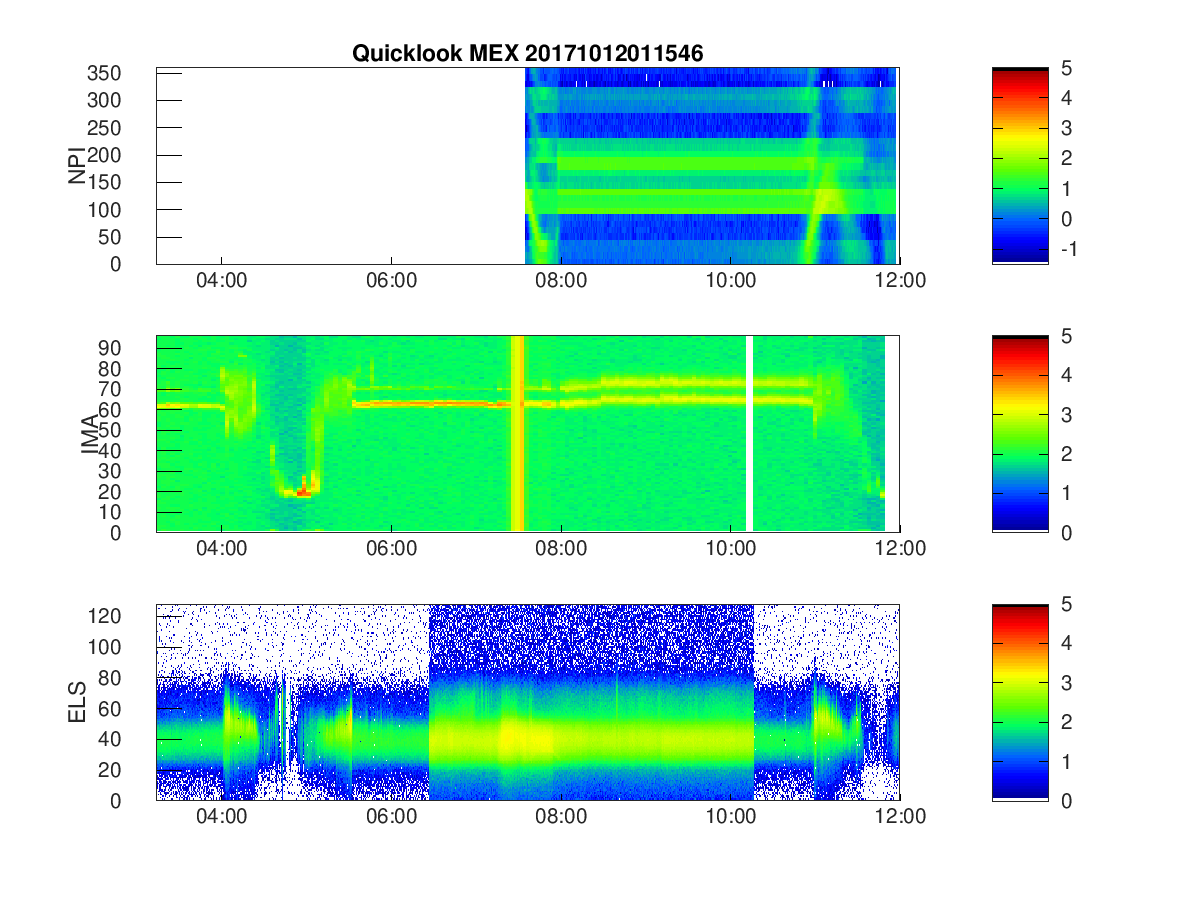Select the NPI y-axis label

(x=76, y=166)
